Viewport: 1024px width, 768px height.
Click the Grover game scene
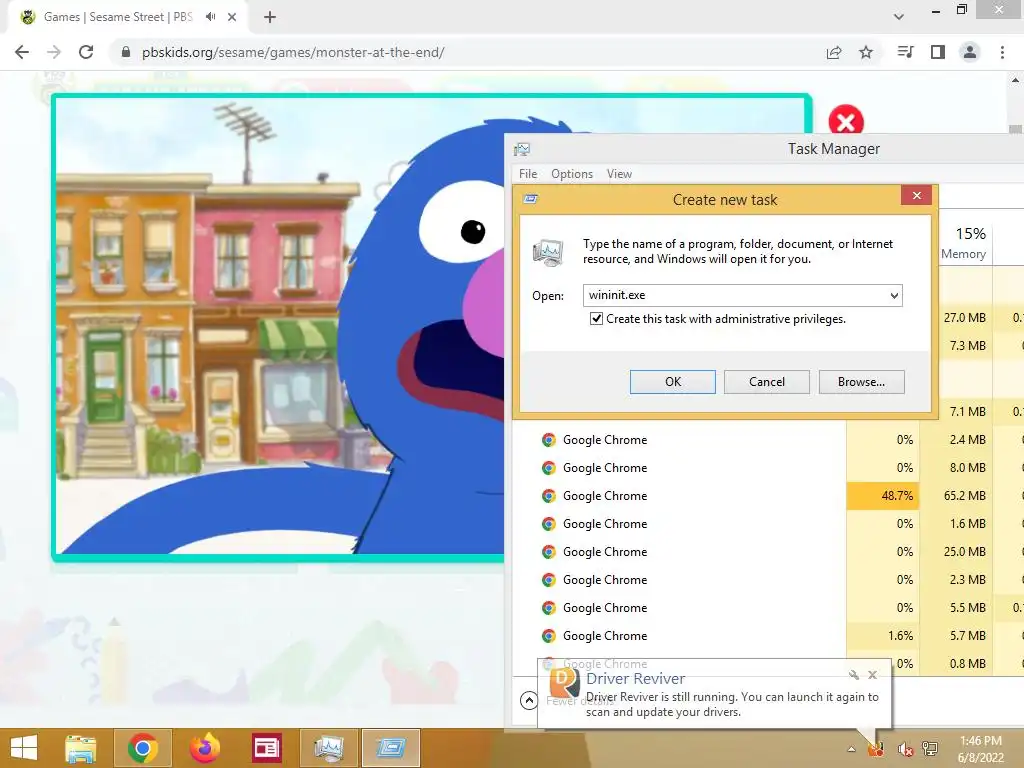pos(281,327)
